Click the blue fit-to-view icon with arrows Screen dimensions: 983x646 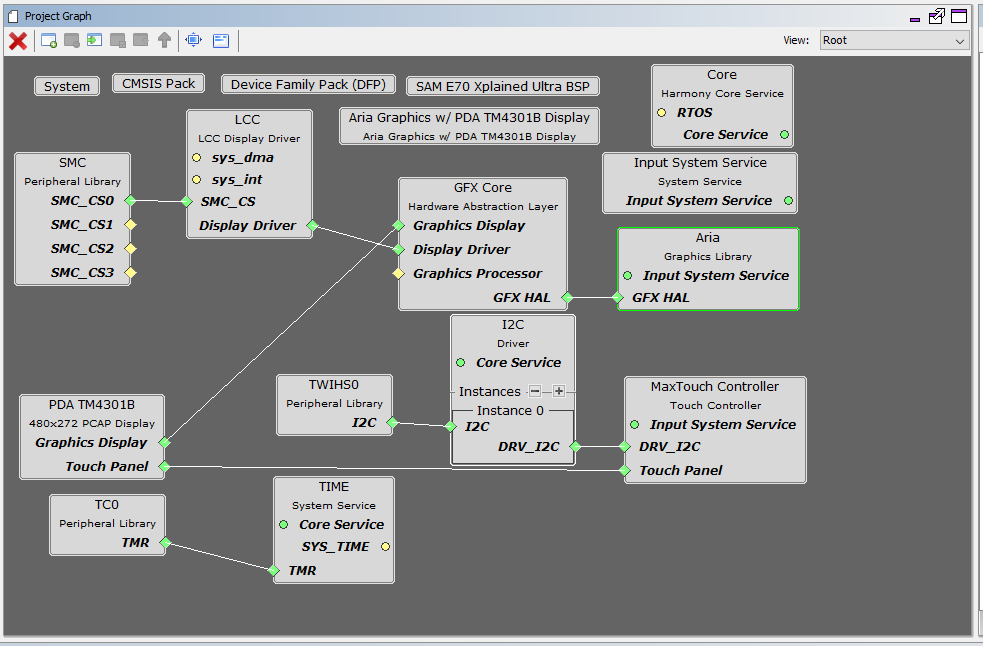[194, 41]
